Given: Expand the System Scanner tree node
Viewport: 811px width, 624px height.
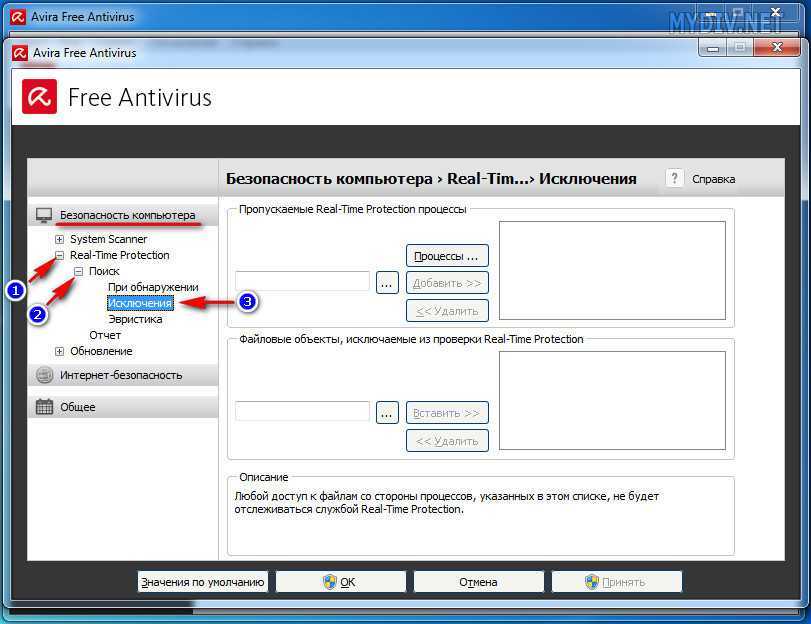Looking at the screenshot, I should pyautogui.click(x=60, y=239).
